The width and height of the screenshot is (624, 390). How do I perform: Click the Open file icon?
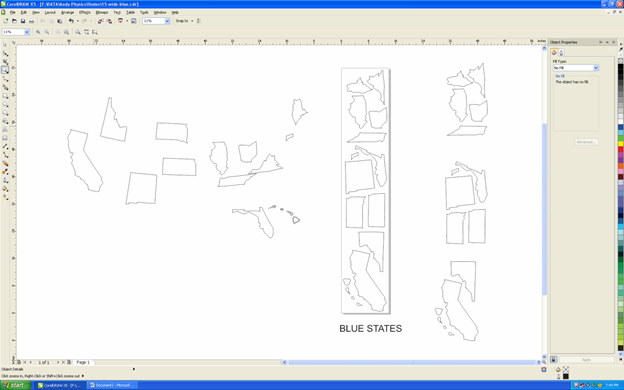pos(14,21)
